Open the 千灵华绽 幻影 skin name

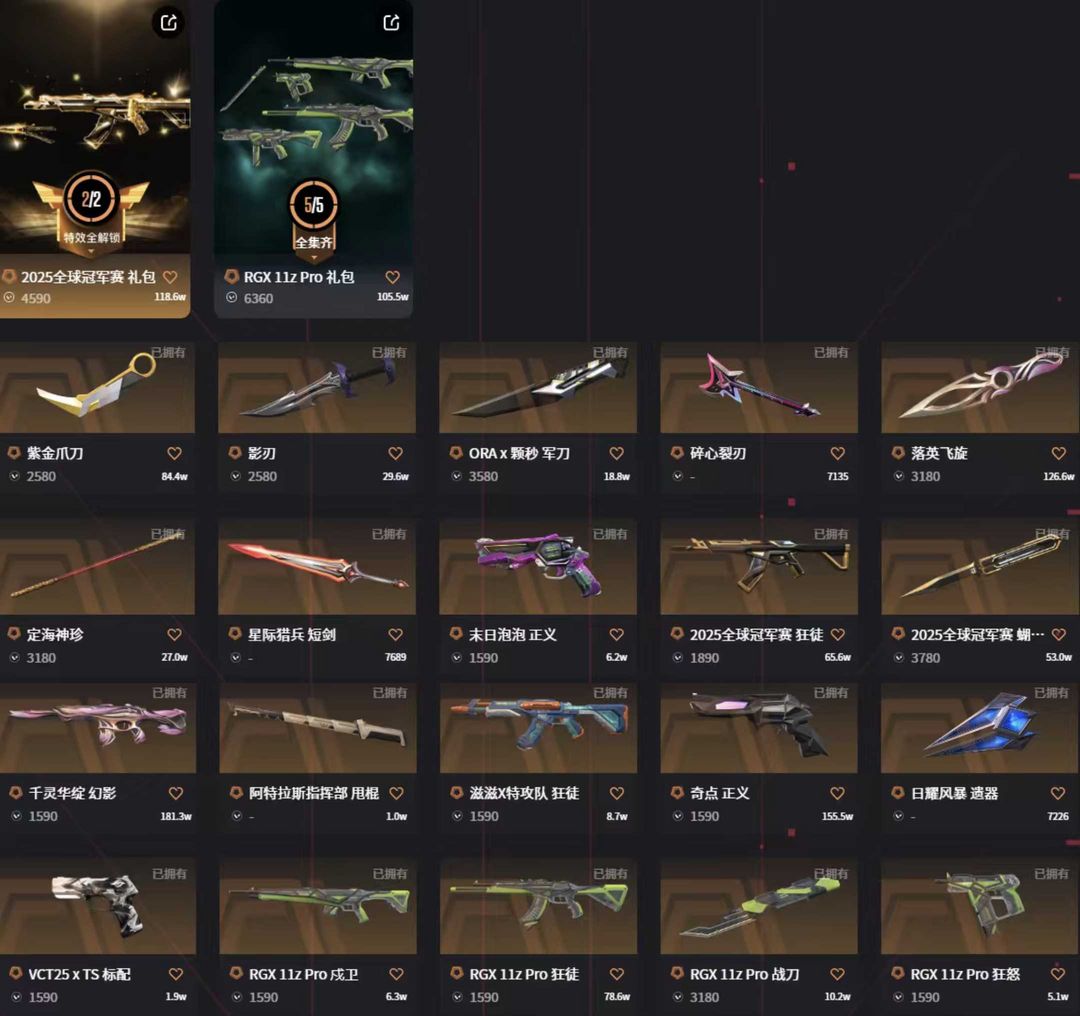pos(72,794)
